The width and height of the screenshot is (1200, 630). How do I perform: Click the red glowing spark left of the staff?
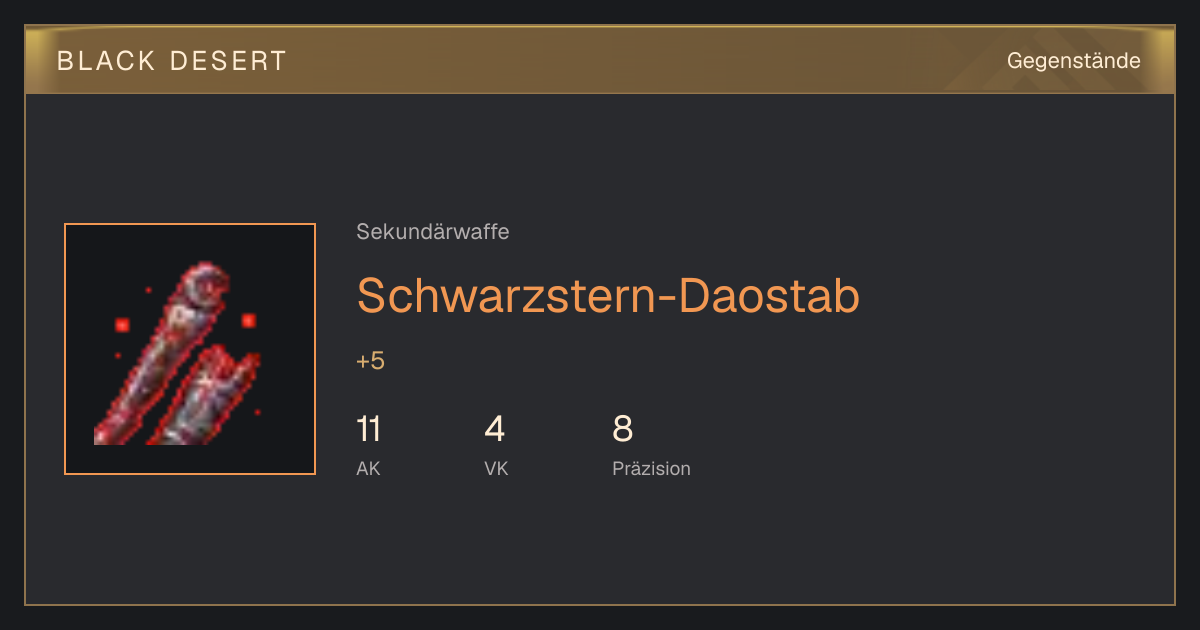(123, 325)
